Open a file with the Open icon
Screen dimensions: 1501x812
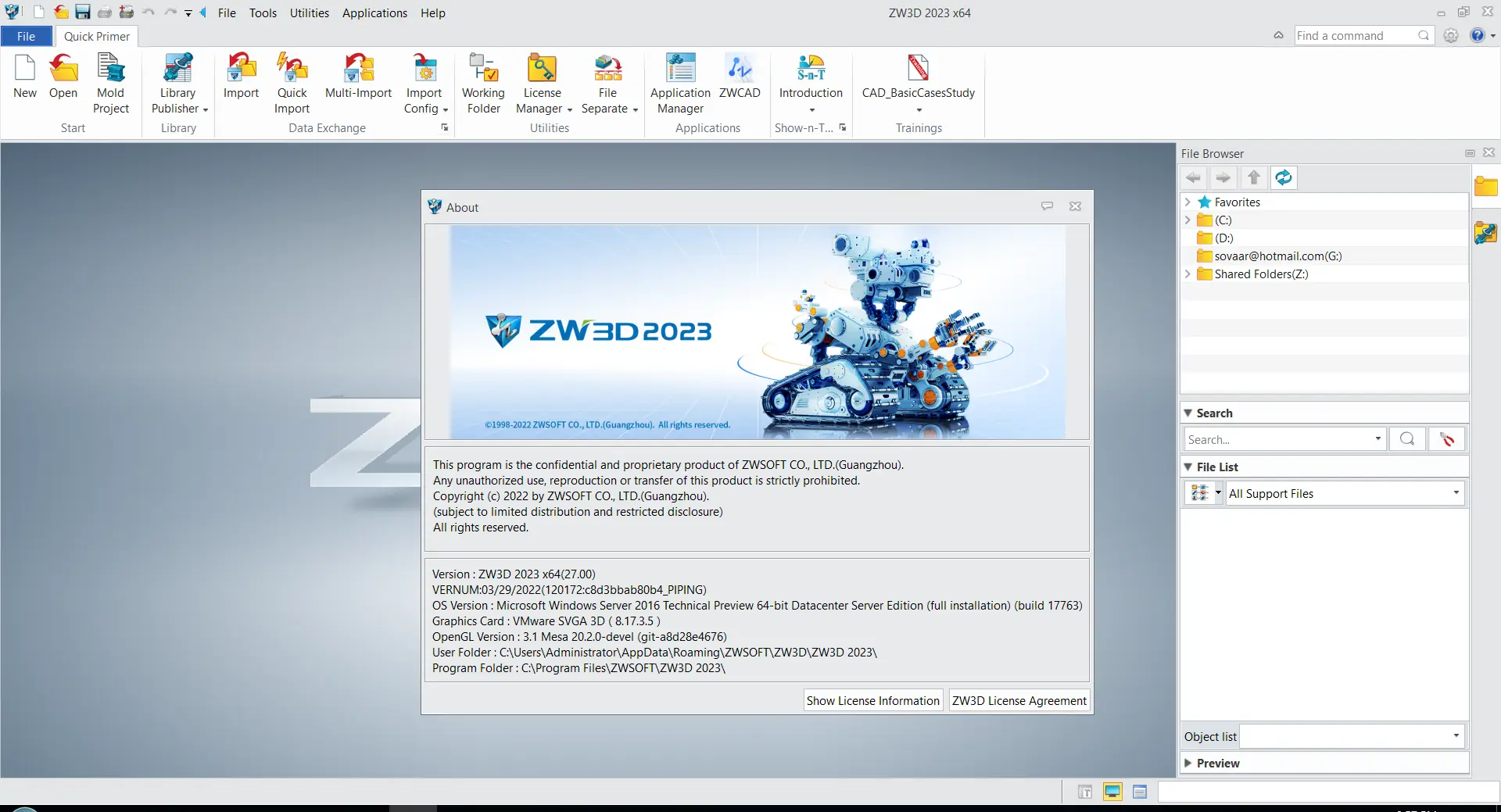point(63,76)
